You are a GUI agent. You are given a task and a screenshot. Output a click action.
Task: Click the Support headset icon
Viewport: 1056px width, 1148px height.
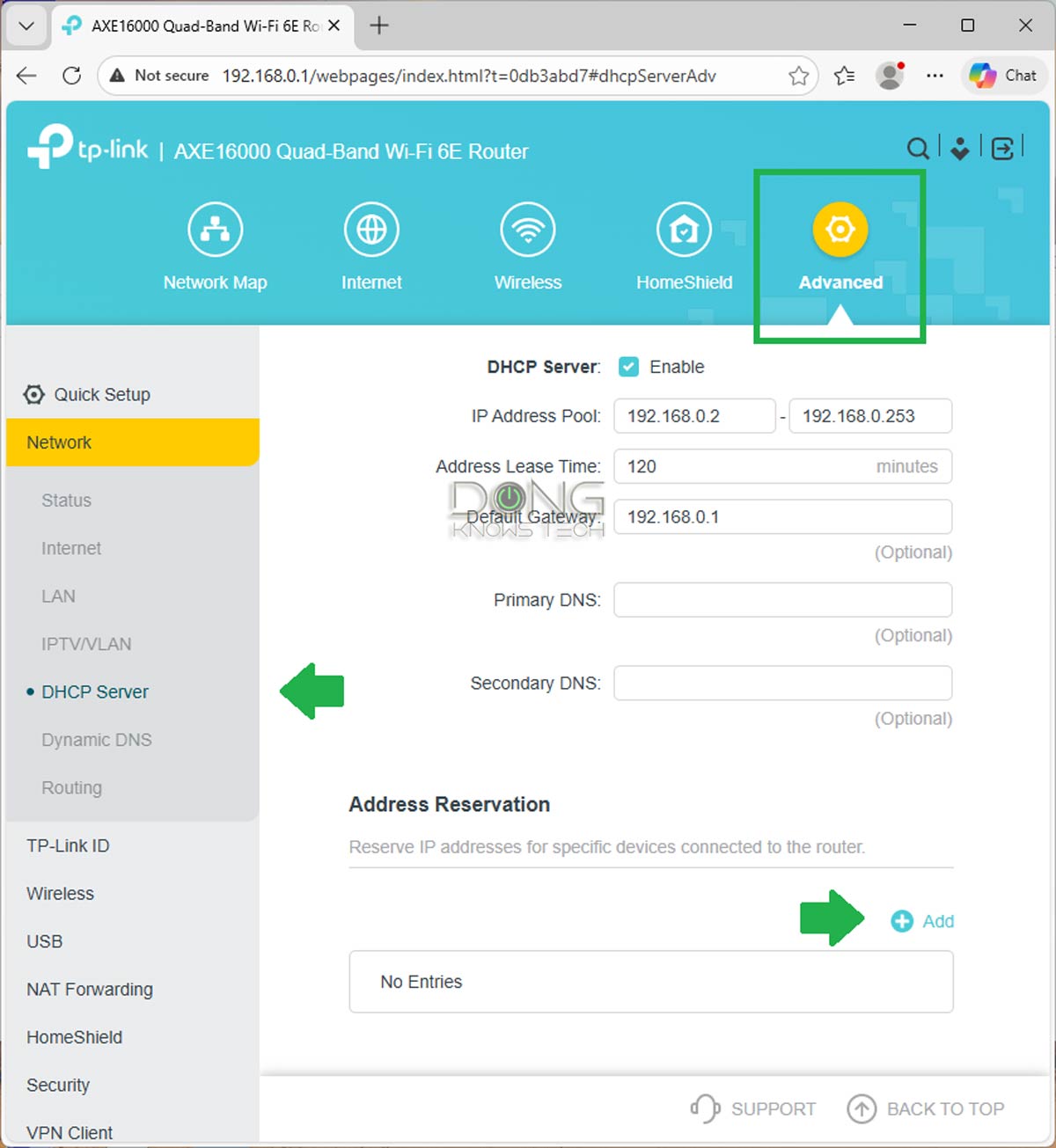pos(704,1108)
